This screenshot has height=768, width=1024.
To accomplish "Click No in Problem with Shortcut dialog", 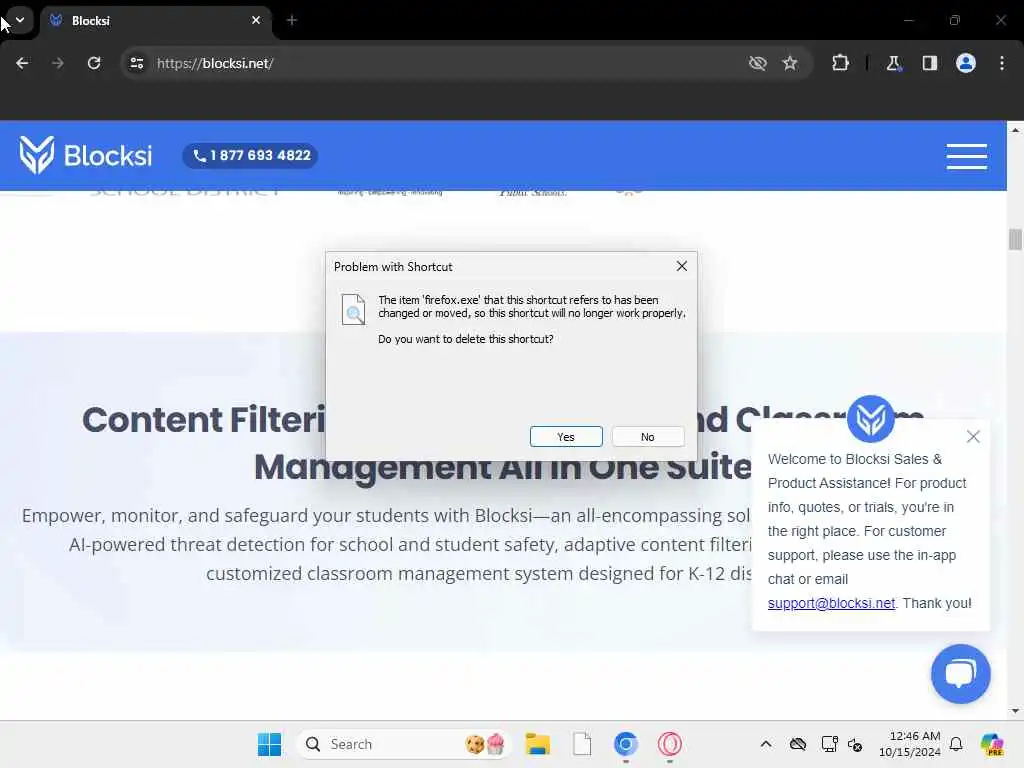I will (x=648, y=437).
